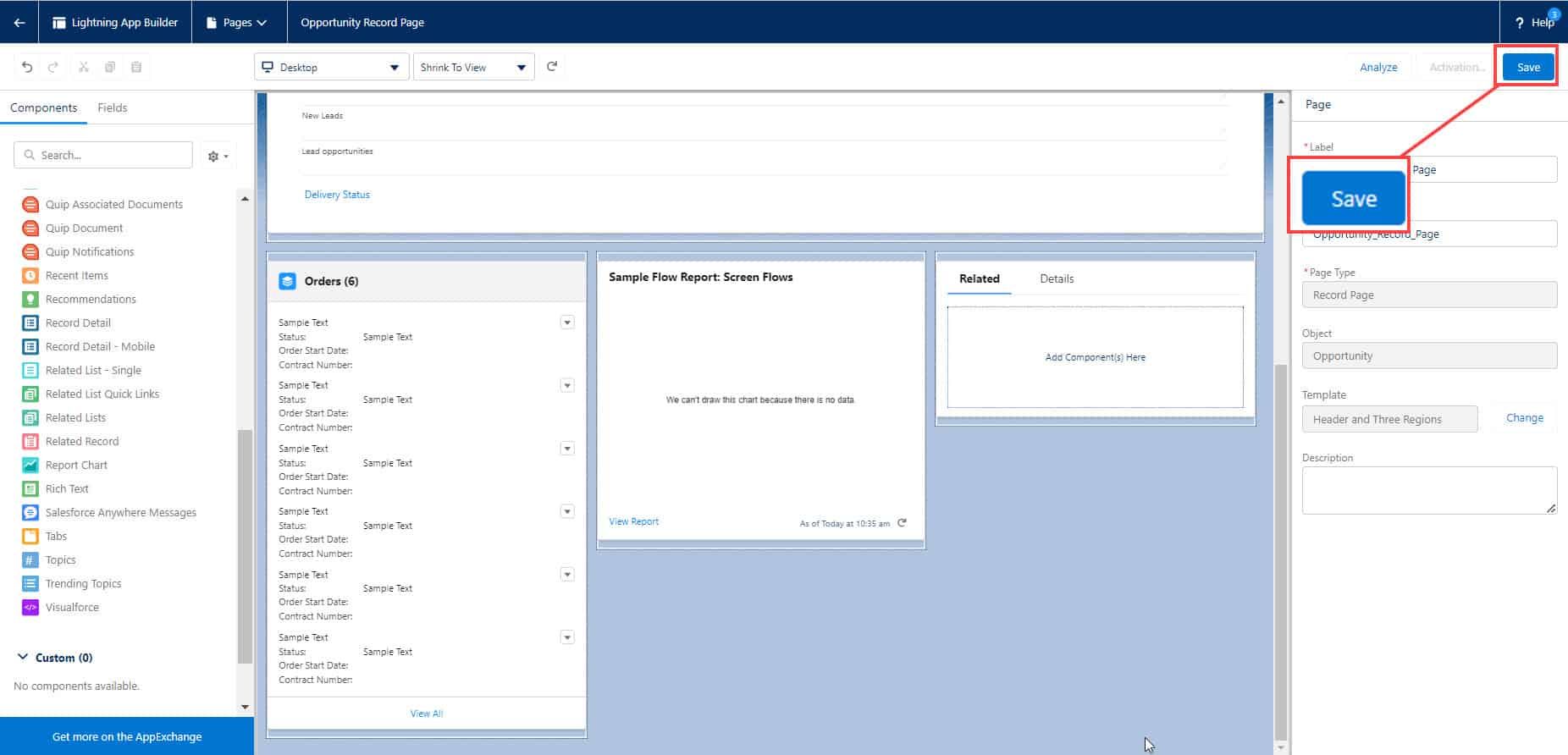Open the Pages dropdown menu
Image resolution: width=1568 pixels, height=755 pixels.
pos(236,23)
